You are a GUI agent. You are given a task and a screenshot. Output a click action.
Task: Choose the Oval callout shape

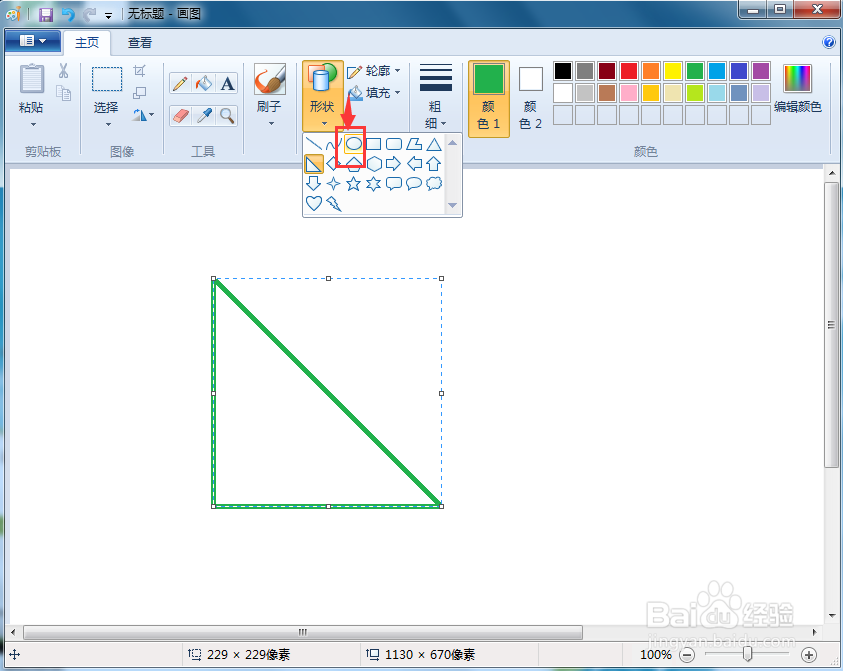click(x=414, y=184)
